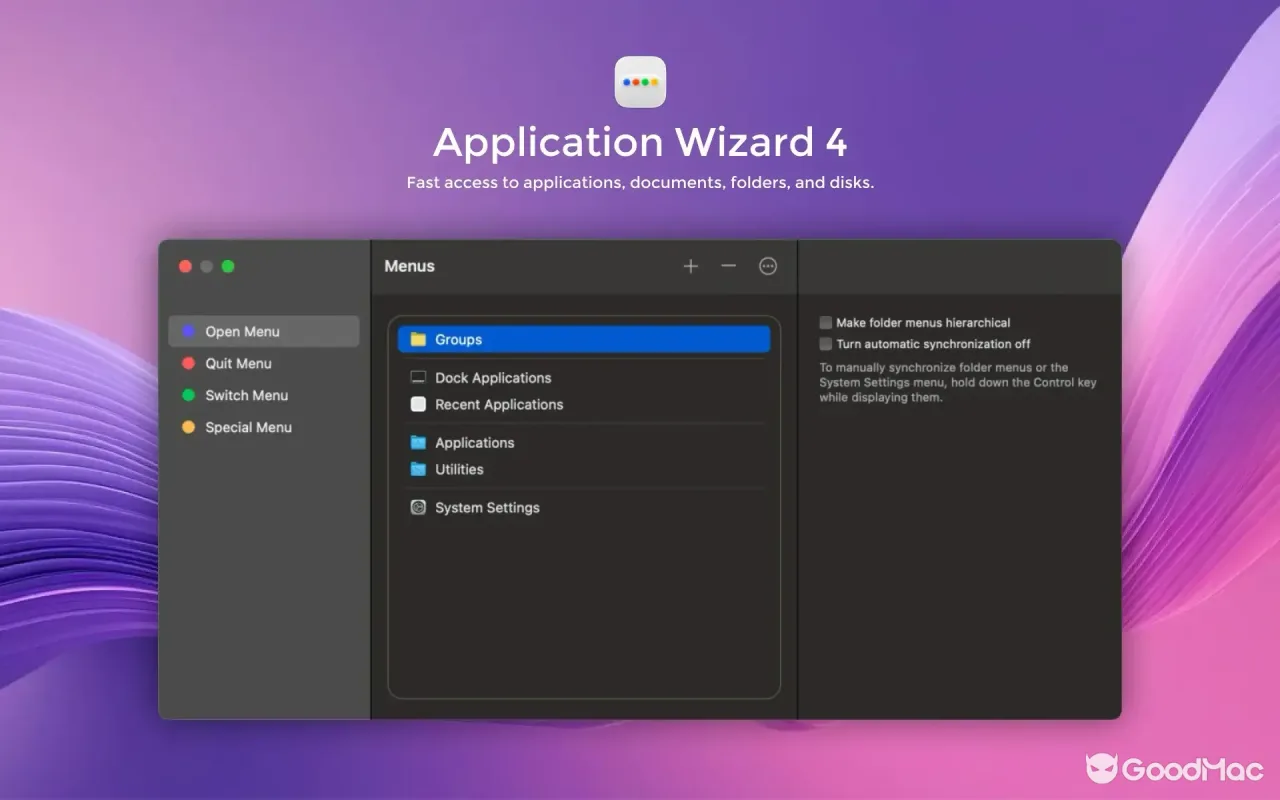Select the Utilities row text
Screen dimensions: 1280x800
[x=459, y=470]
